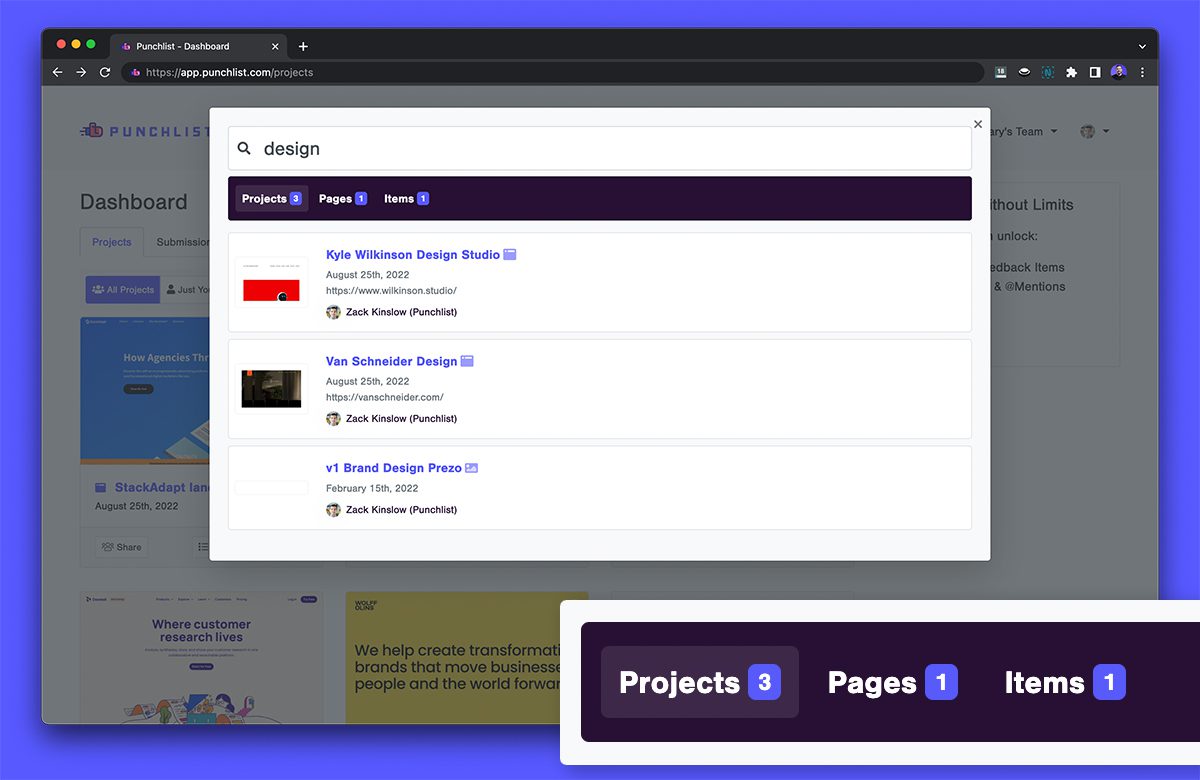Click the oval-shaped extension icon in the toolbar
Image resolution: width=1200 pixels, height=780 pixels.
click(x=1024, y=72)
